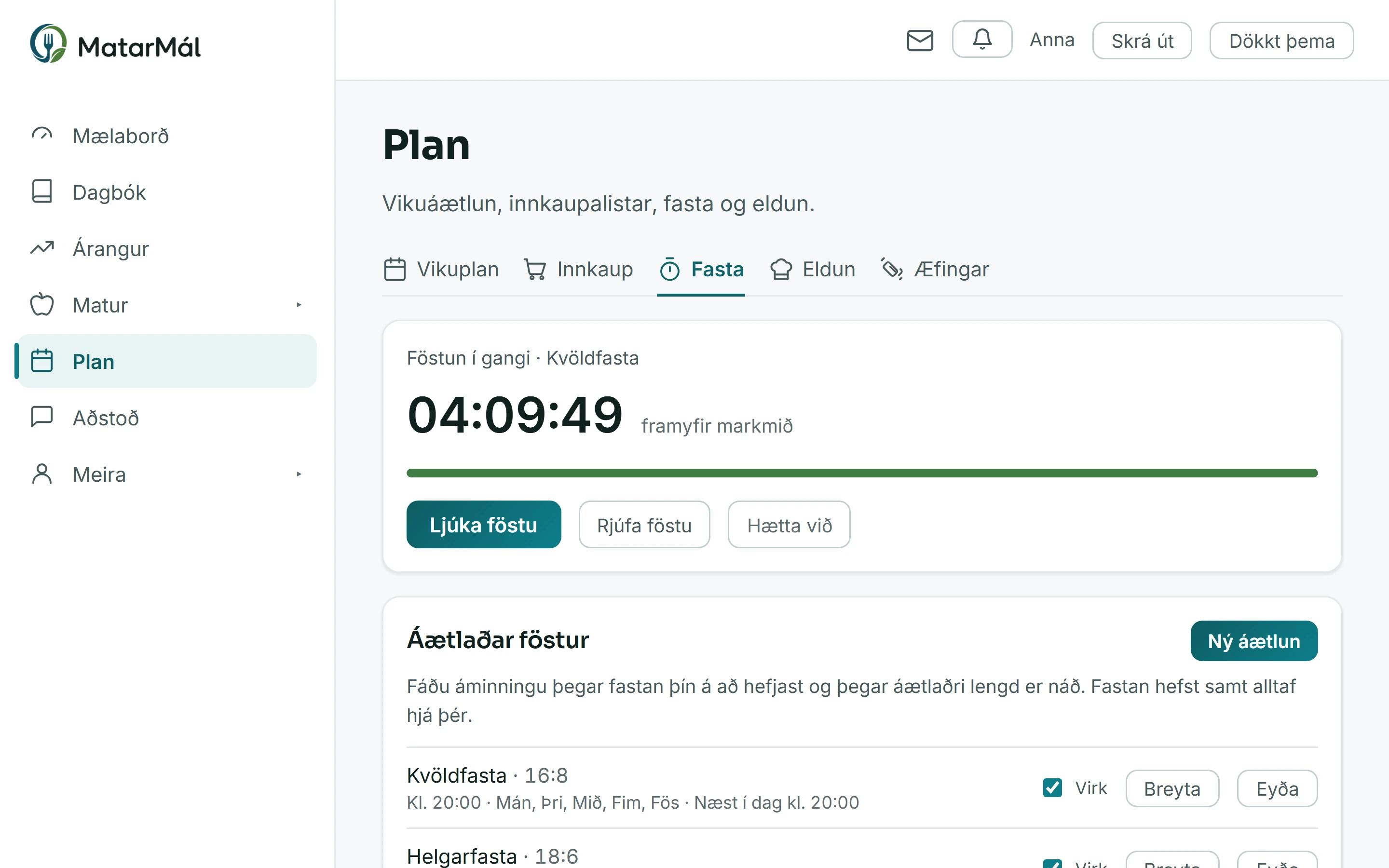The width and height of the screenshot is (1389, 868).
Task: Click Breyta for Kvöldfasta
Action: coord(1172,788)
